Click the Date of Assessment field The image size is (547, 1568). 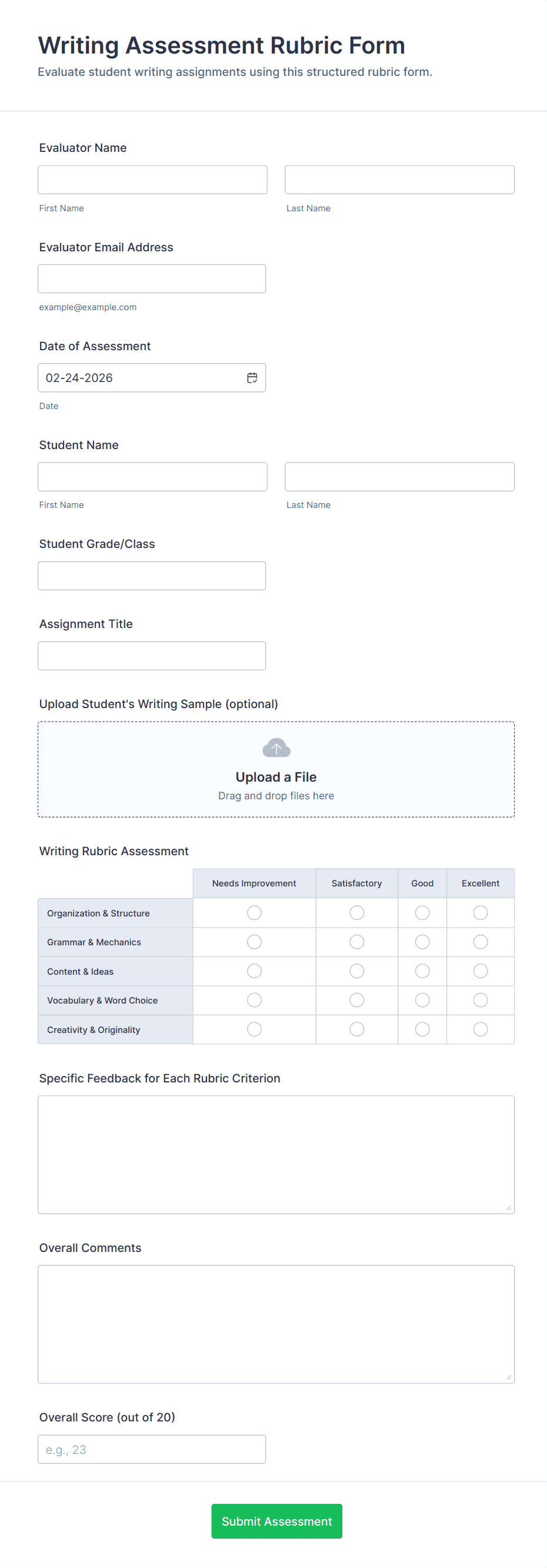tap(152, 378)
